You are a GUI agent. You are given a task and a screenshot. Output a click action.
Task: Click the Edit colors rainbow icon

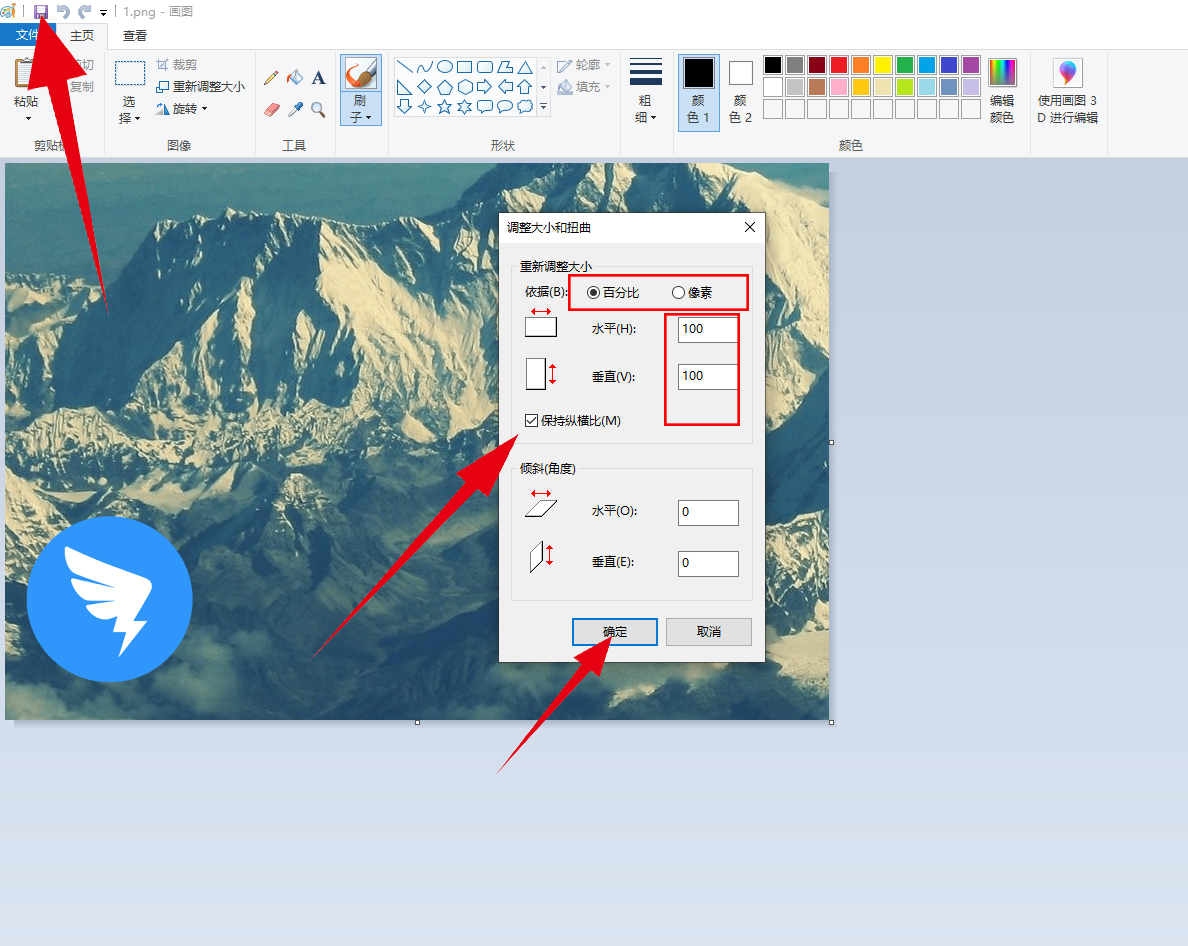click(1002, 91)
